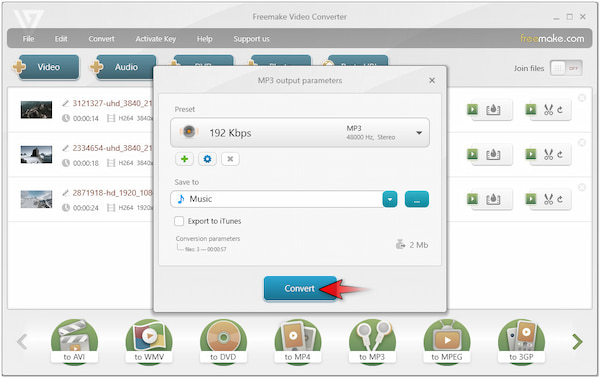The width and height of the screenshot is (600, 378).
Task: Open the Edit menu
Action: pos(61,39)
